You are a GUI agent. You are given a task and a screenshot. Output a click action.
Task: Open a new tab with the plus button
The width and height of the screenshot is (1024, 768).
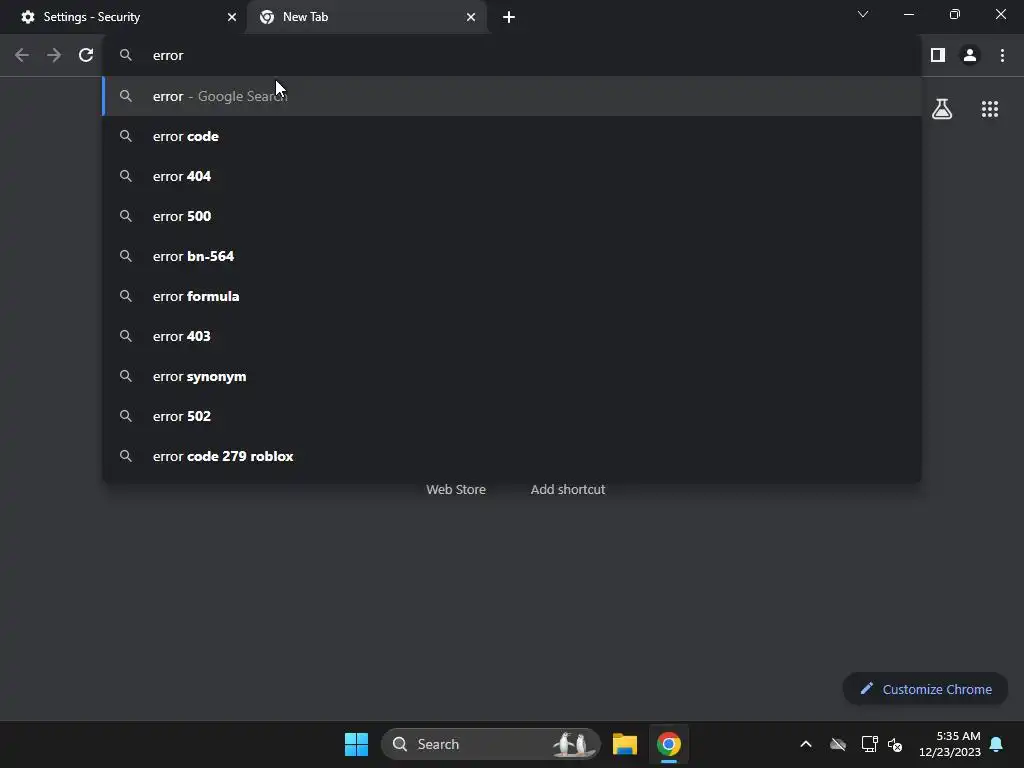coord(509,17)
